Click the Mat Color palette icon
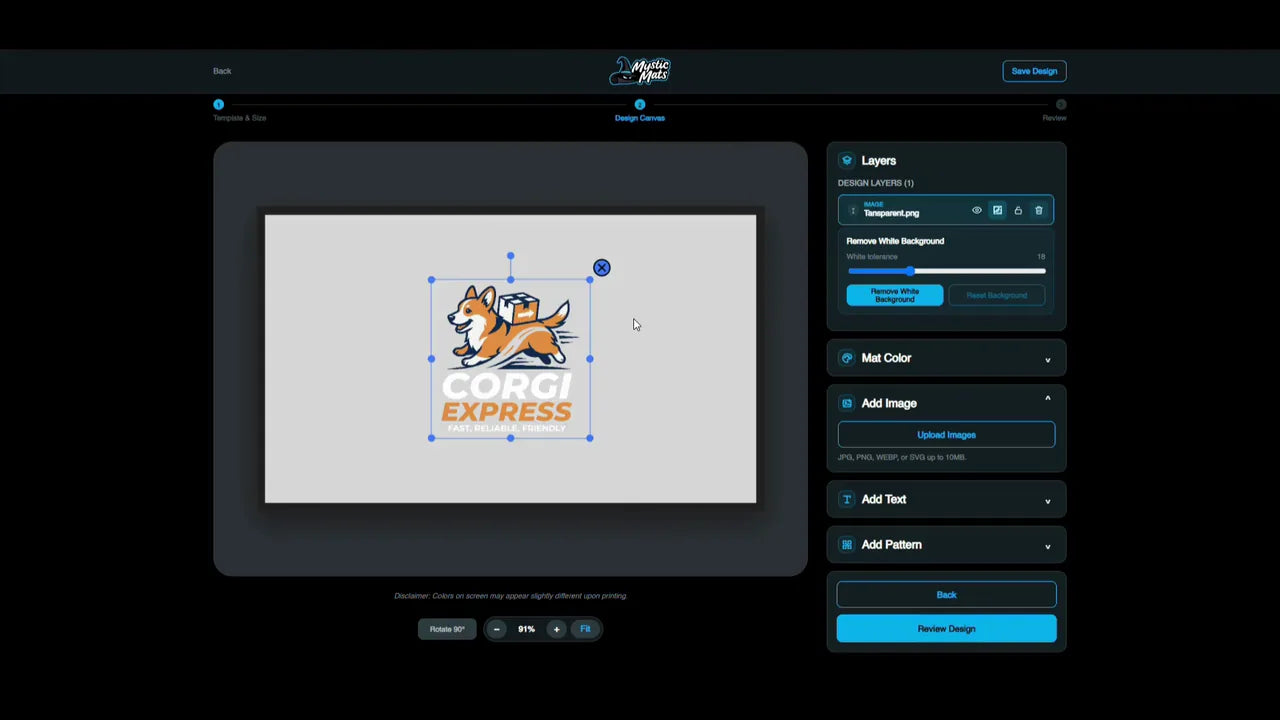Image resolution: width=1280 pixels, height=720 pixels. pos(847,358)
